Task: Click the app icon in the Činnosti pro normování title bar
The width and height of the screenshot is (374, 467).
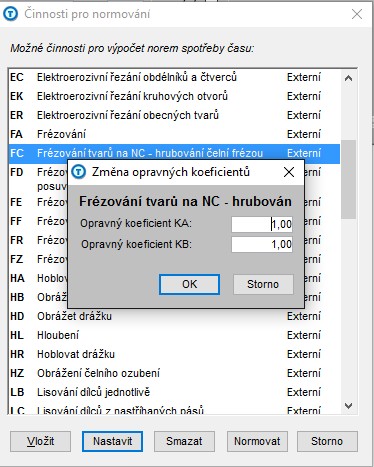Action: tap(10, 14)
